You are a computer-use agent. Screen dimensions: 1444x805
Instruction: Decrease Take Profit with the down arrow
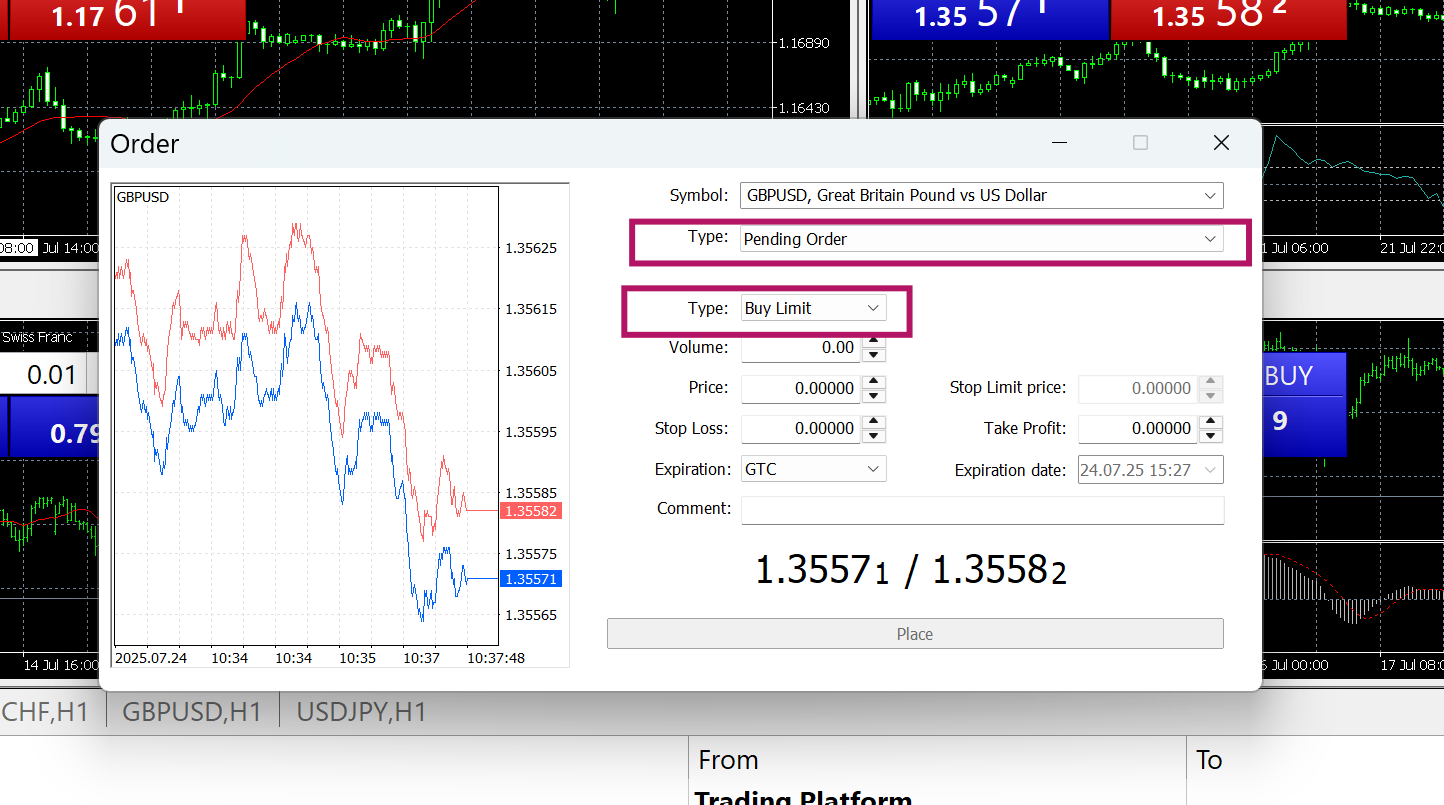1211,435
